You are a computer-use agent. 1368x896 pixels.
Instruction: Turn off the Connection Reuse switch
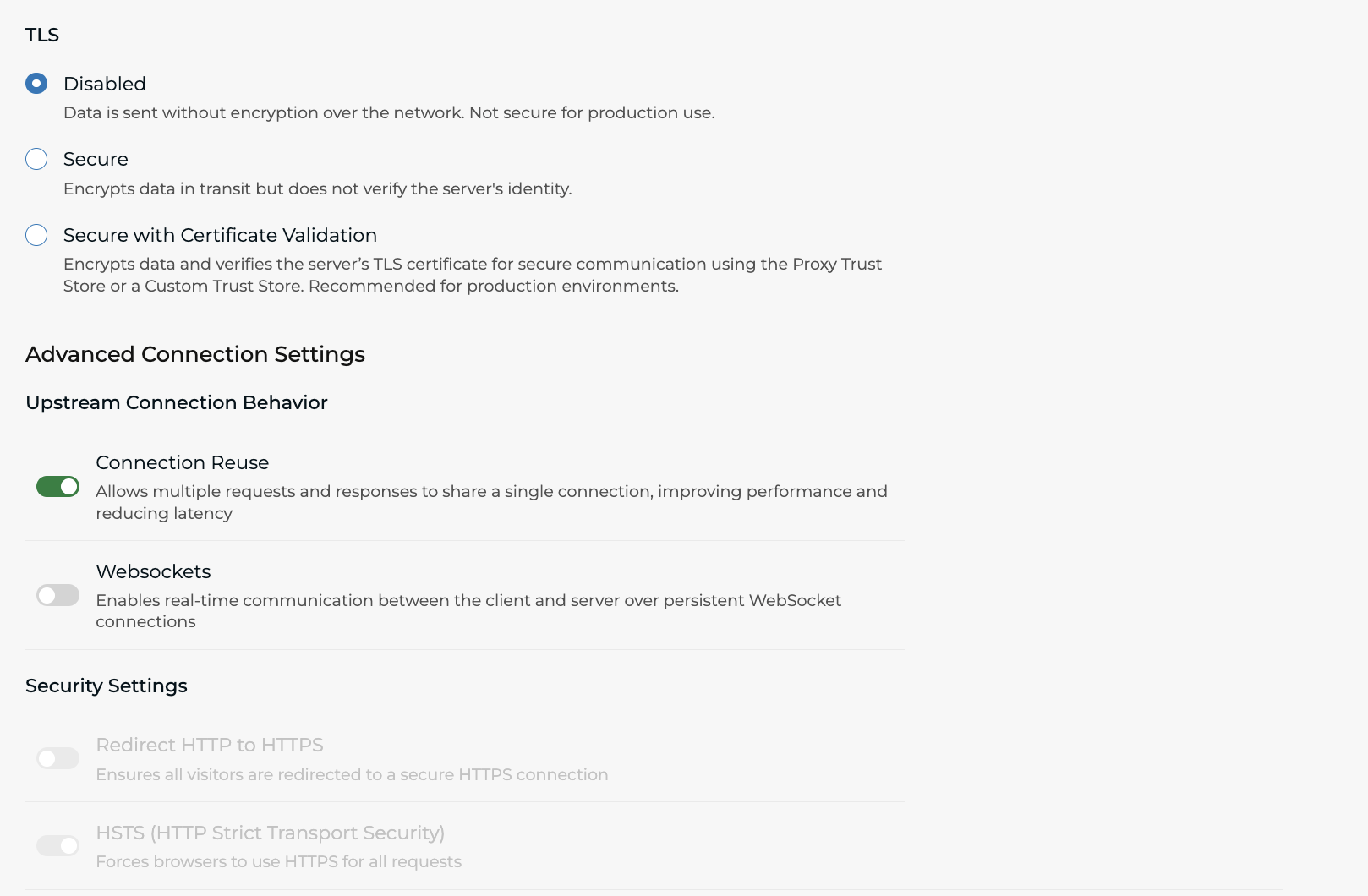58,487
